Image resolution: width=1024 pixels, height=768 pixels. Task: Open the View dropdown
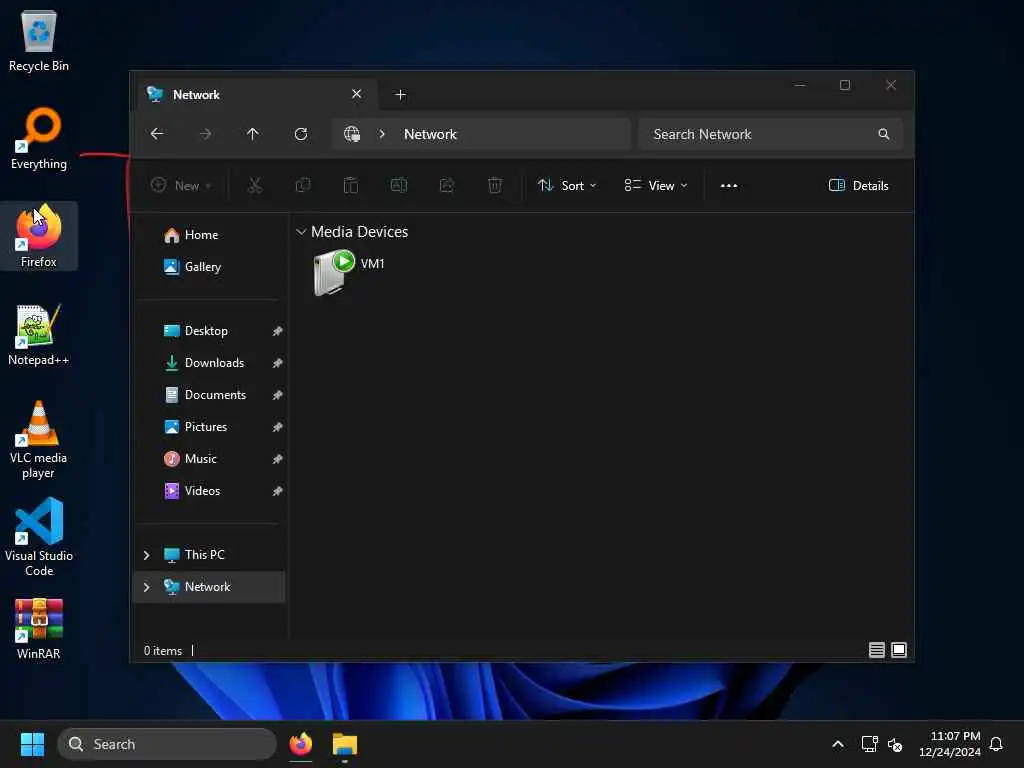656,185
